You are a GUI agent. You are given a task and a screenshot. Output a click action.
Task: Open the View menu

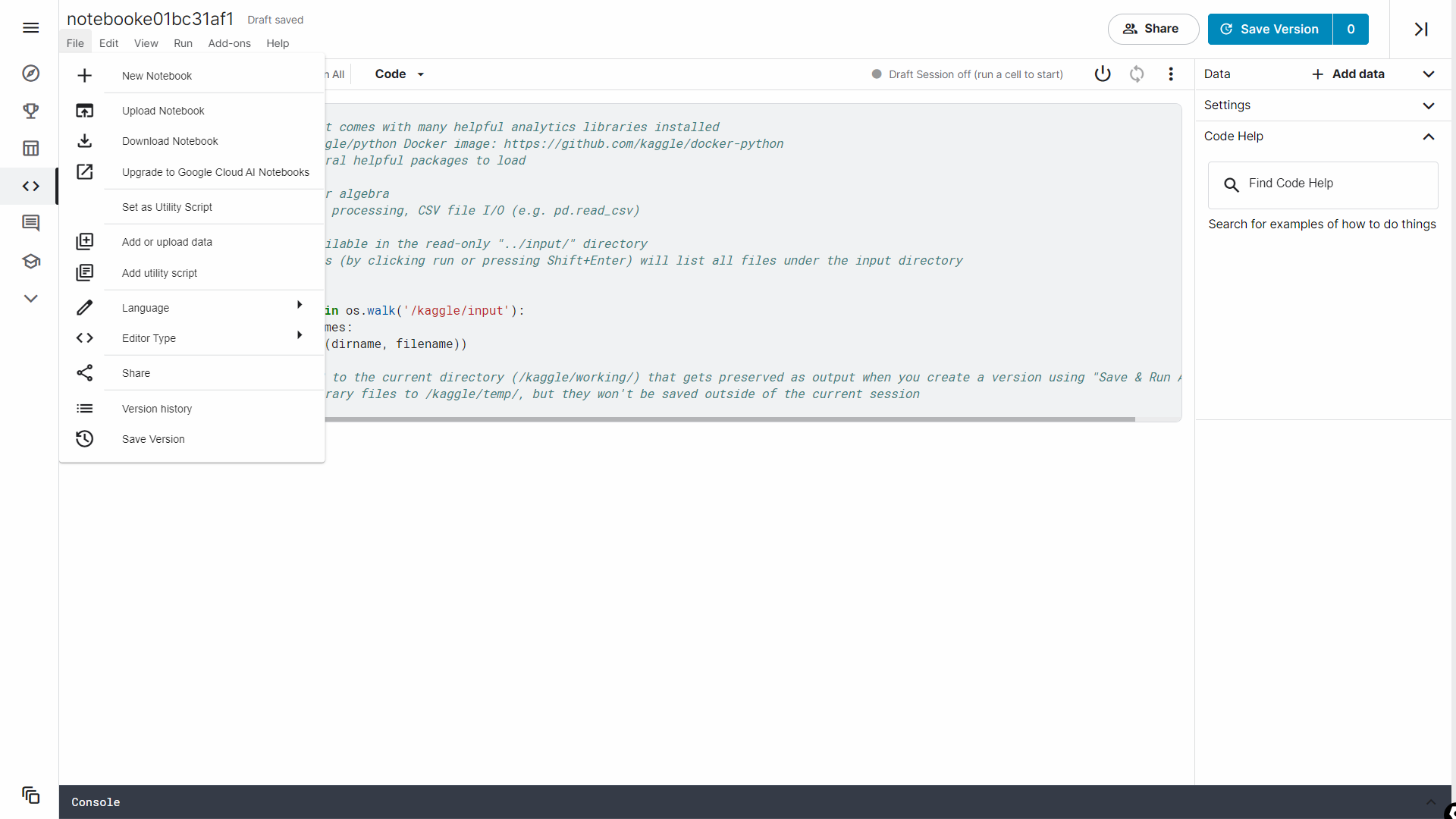146,43
